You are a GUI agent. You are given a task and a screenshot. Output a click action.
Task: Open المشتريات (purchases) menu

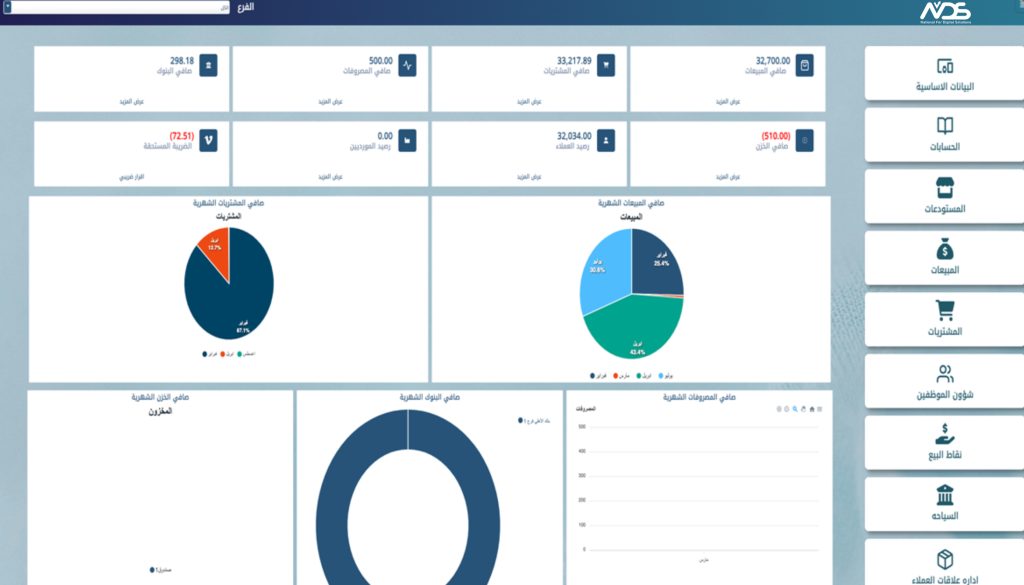(x=944, y=319)
